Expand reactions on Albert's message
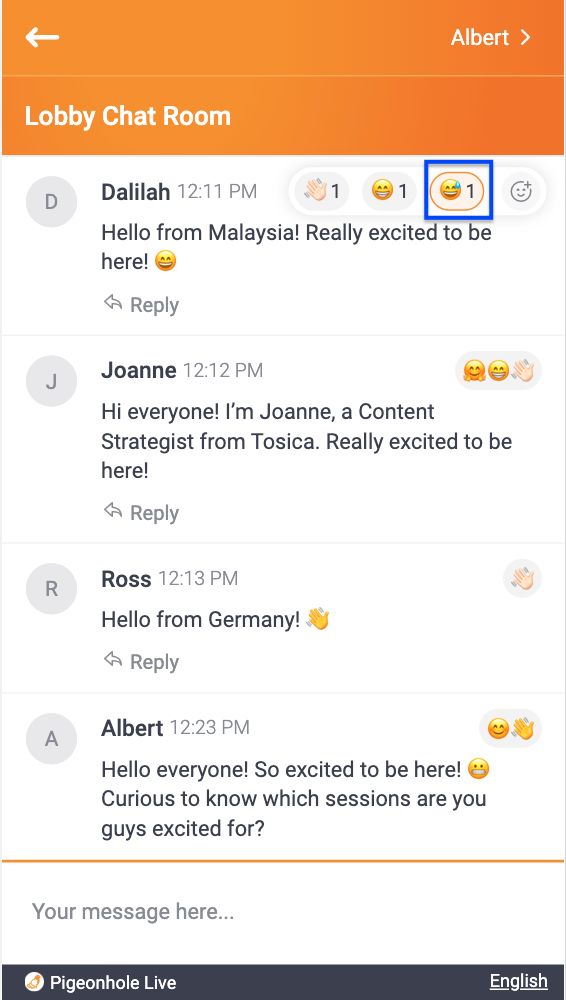566x1000 pixels. point(510,728)
